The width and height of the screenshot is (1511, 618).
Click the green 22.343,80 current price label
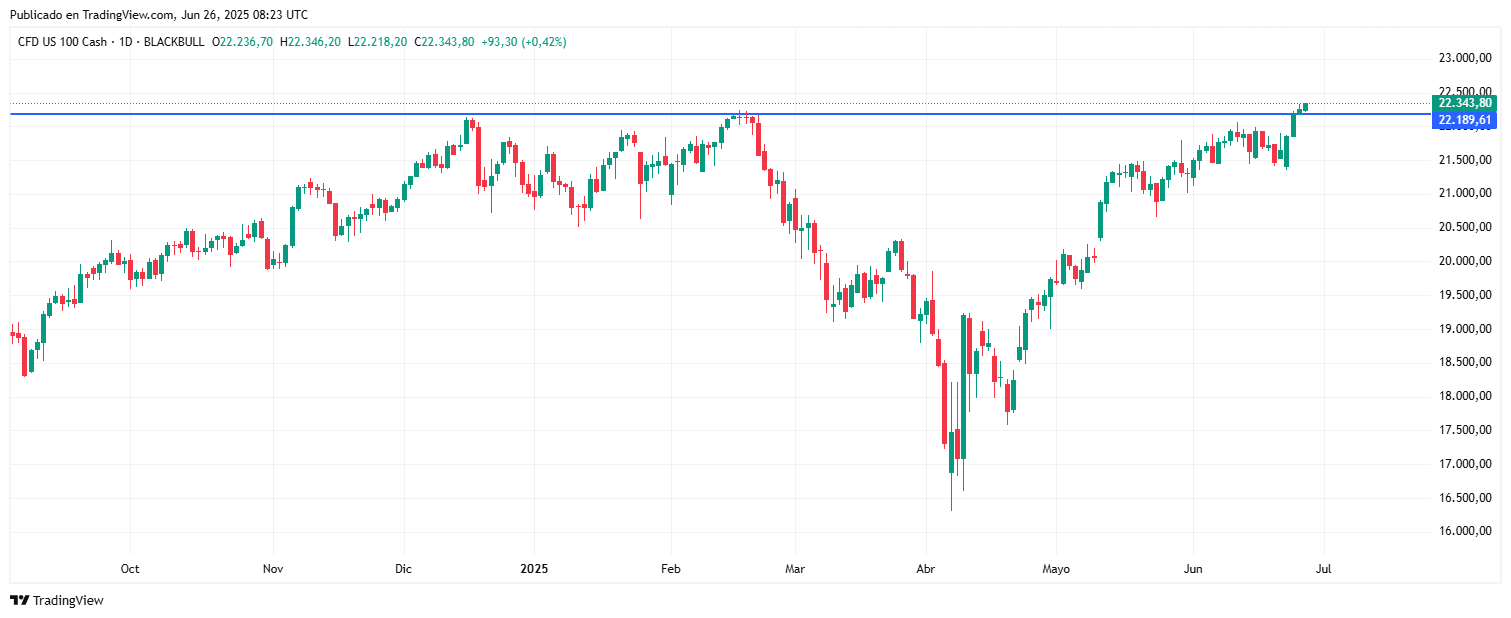pos(1464,103)
